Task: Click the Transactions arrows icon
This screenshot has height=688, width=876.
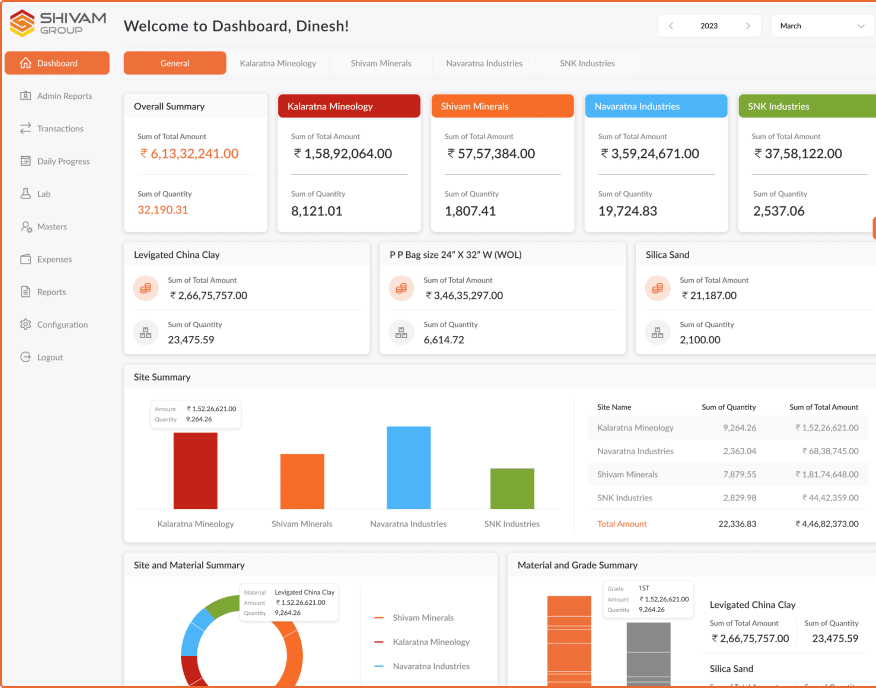Action: point(26,129)
